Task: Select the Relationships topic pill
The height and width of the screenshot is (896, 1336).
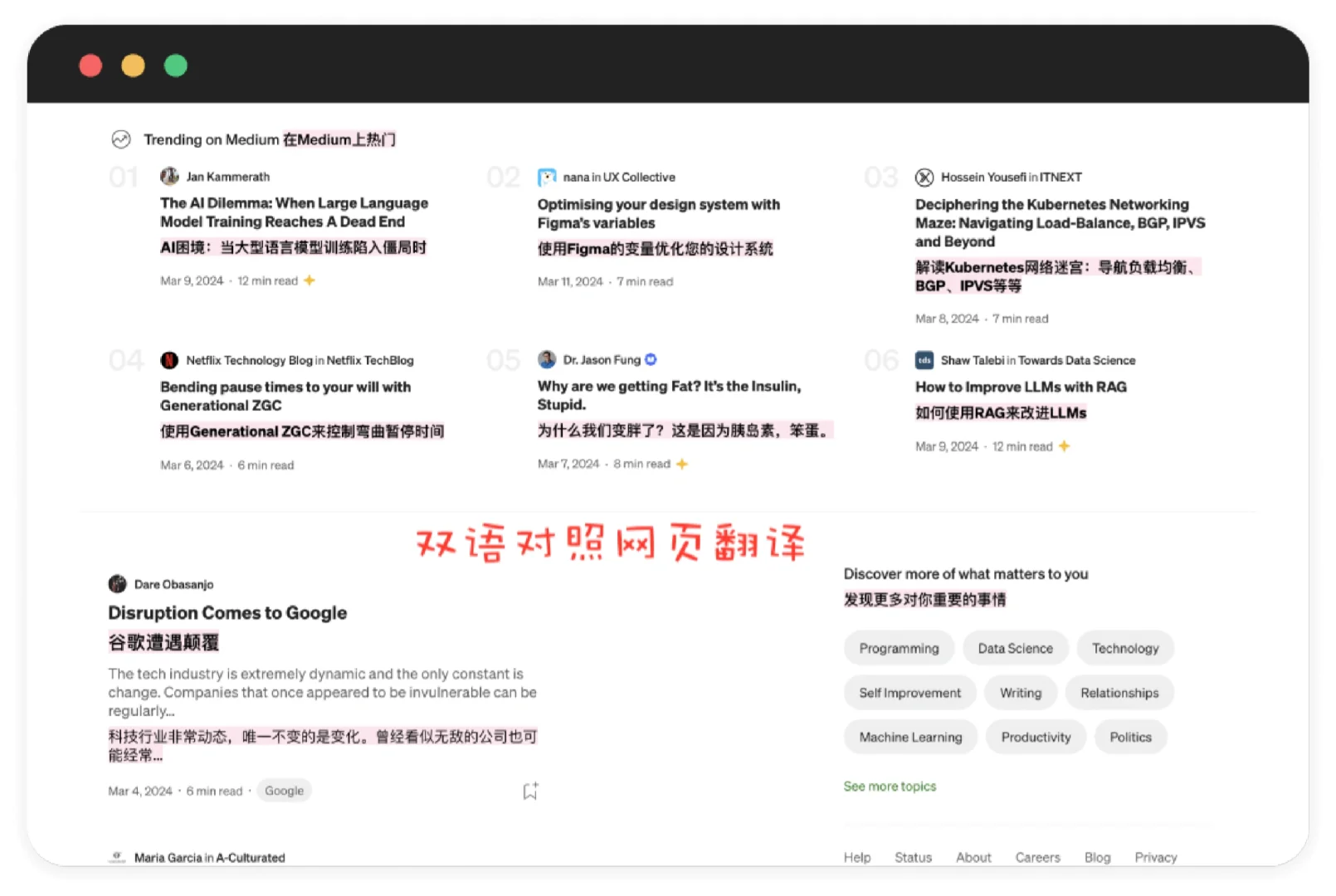Action: point(1119,693)
